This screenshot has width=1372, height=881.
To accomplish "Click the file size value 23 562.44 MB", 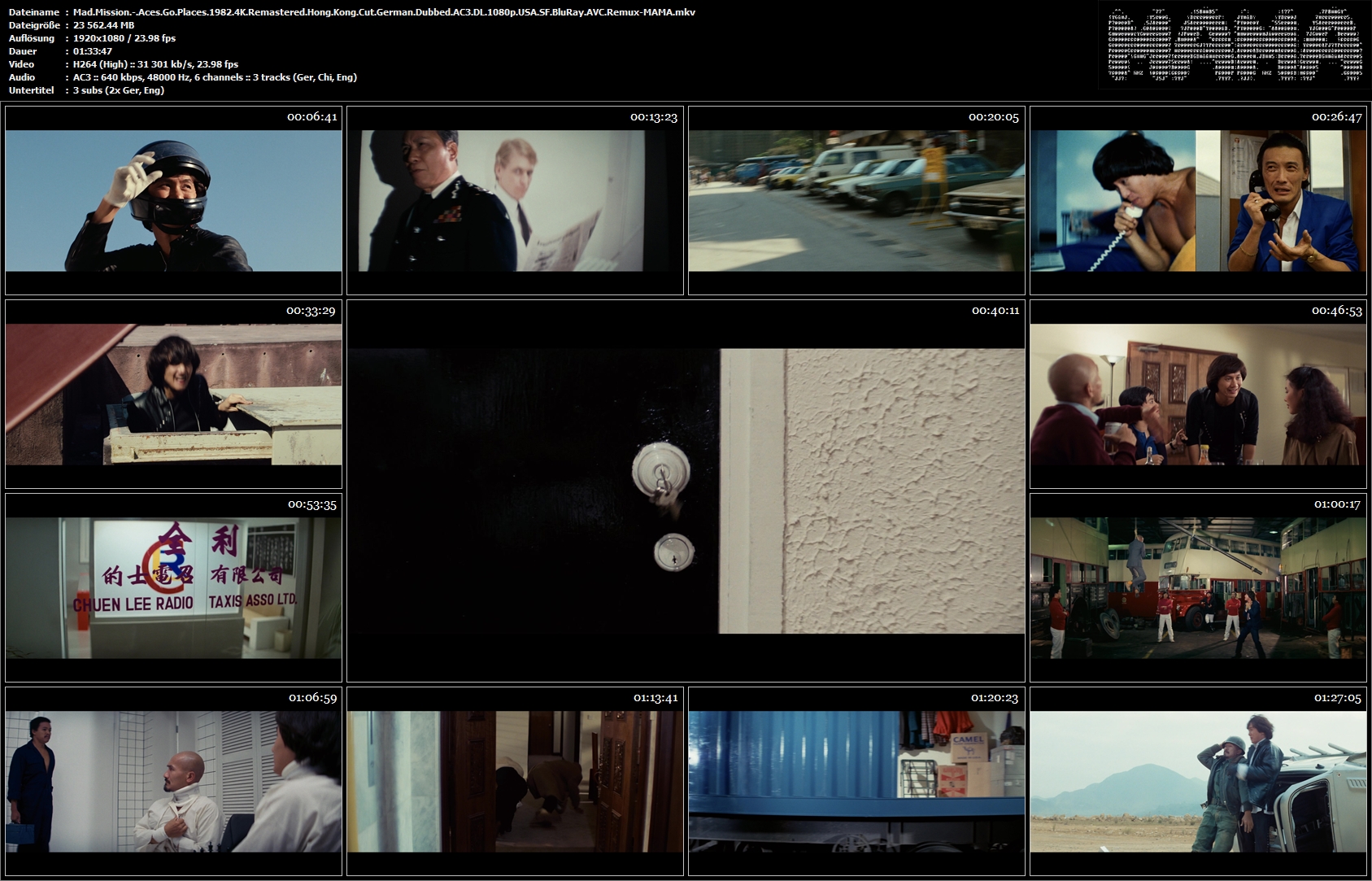I will (103, 25).
